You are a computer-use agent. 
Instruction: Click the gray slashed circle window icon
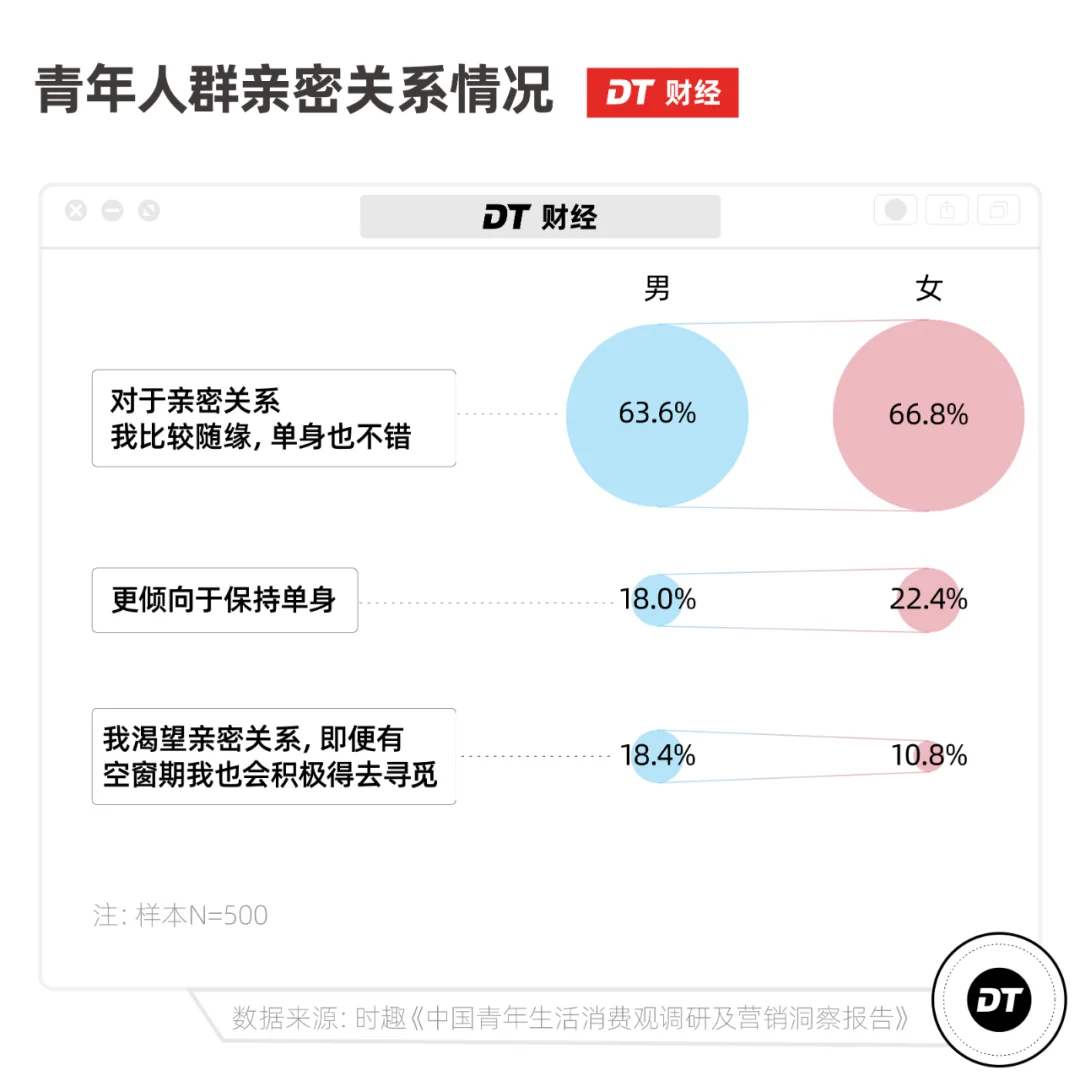point(149,211)
